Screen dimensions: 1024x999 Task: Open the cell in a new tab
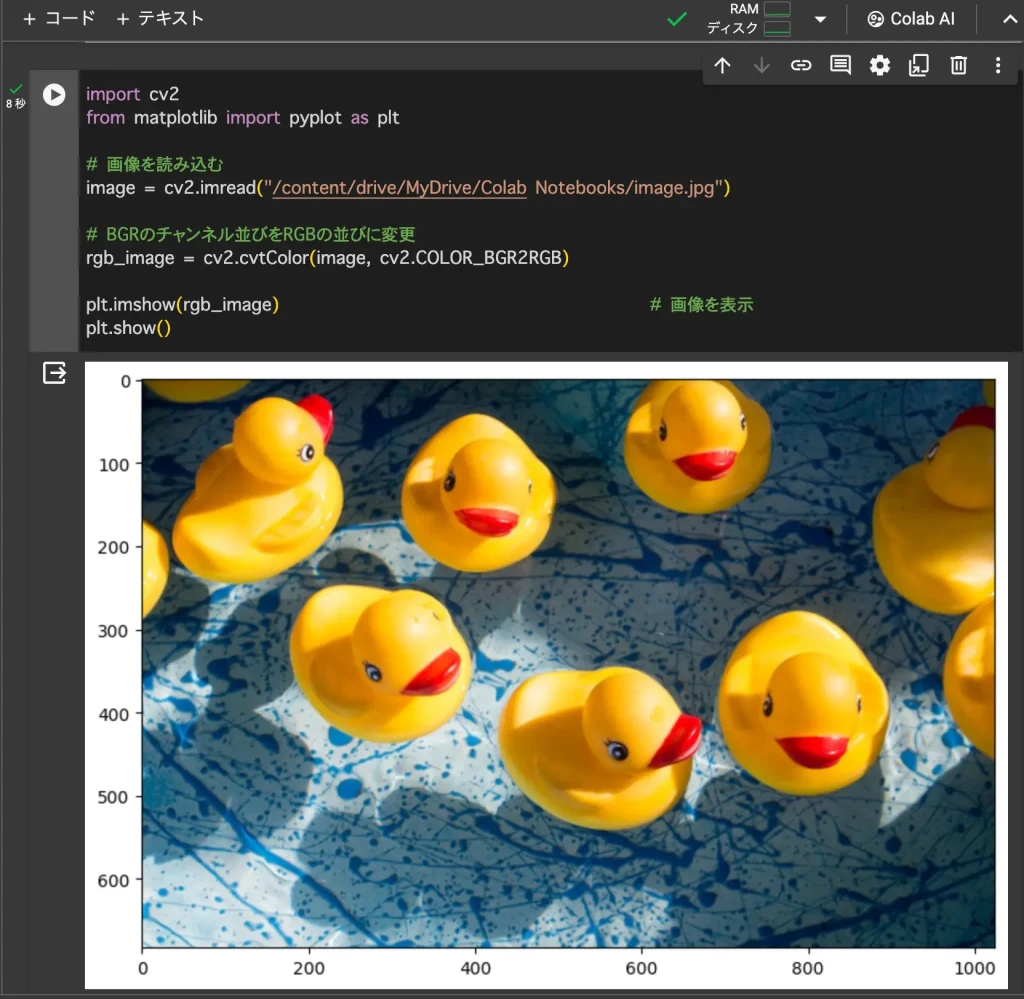(x=919, y=65)
